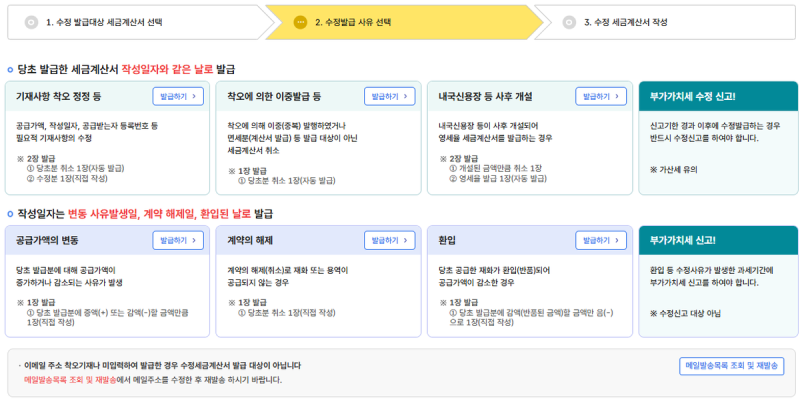
Task: Click 발급하기 for 기재사항 착오 정정 등
Action: point(178,96)
